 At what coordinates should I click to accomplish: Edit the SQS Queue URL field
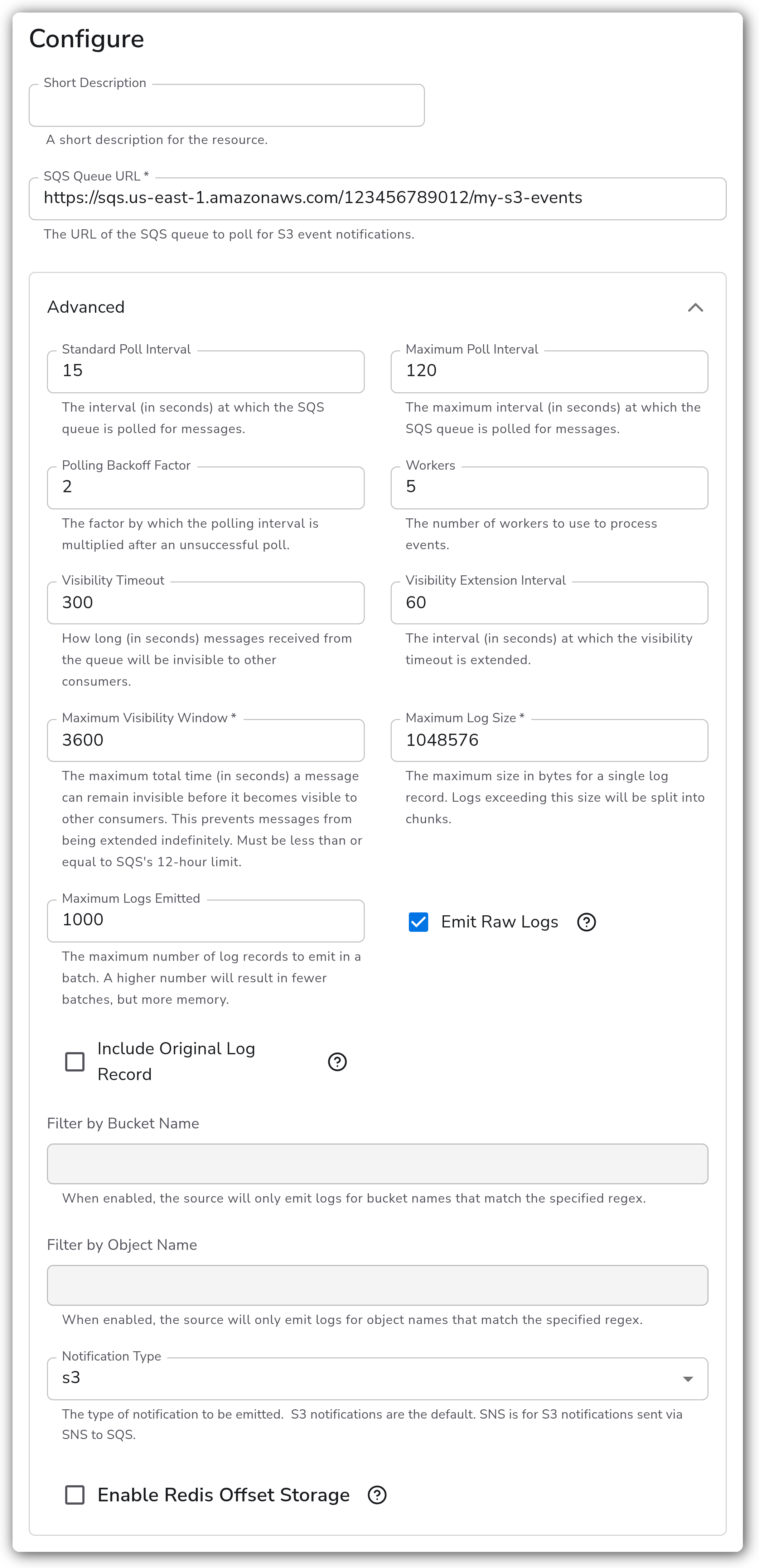tap(378, 198)
